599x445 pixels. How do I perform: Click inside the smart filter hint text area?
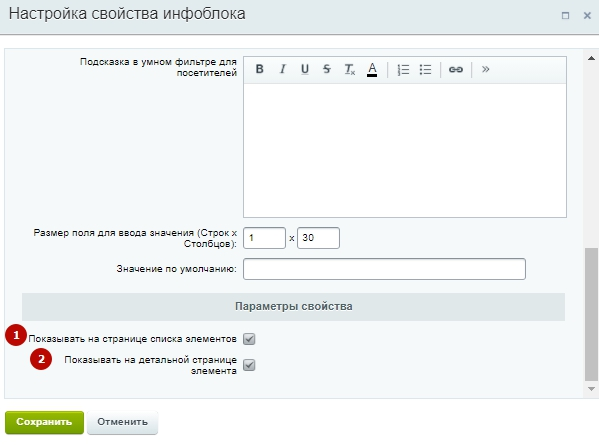click(x=405, y=150)
